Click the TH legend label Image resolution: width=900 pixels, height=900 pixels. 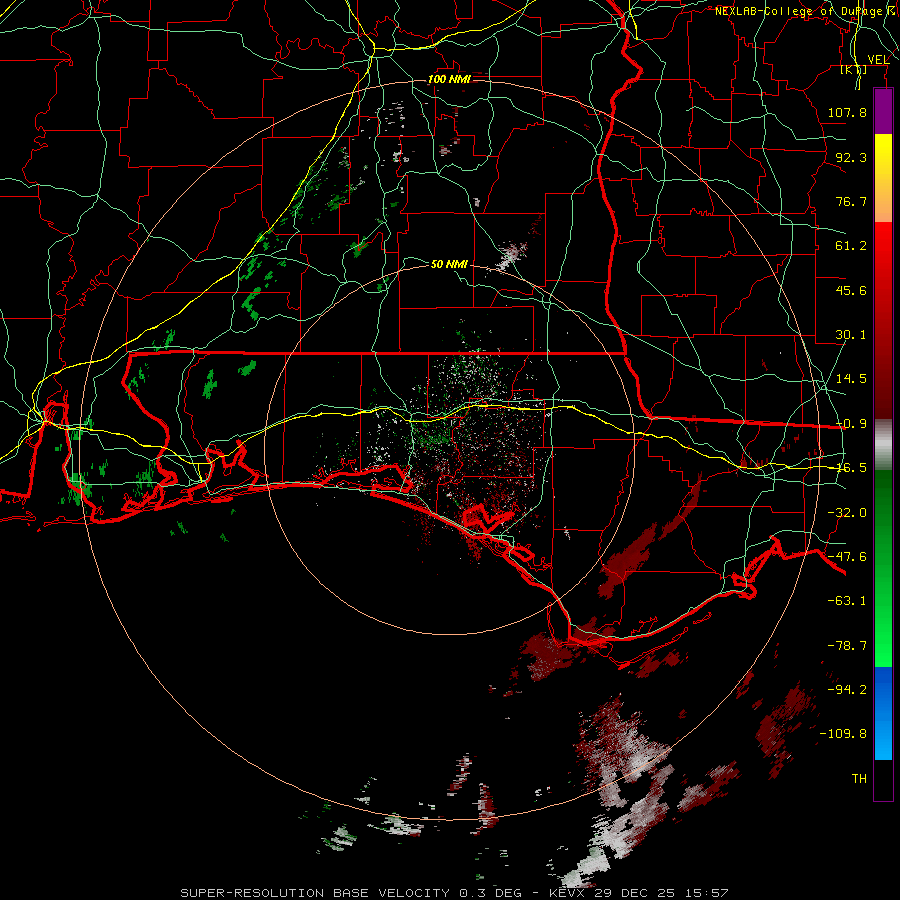[859, 779]
